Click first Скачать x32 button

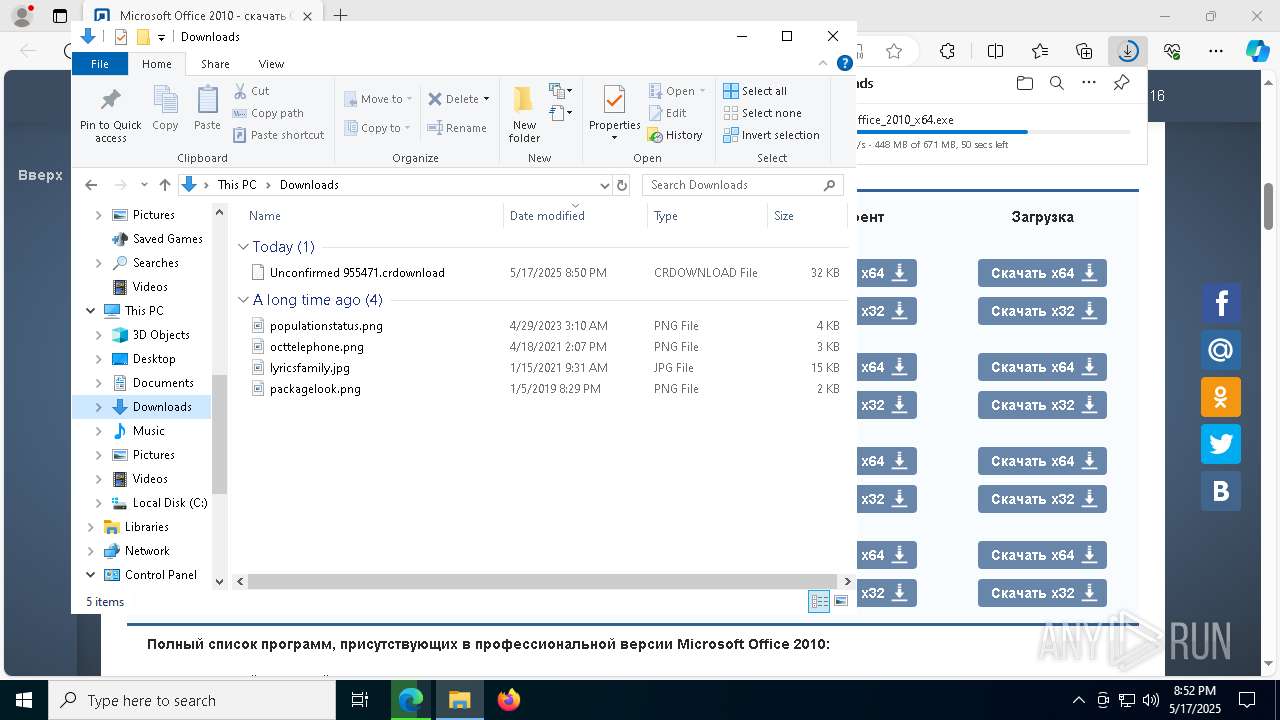[x=1042, y=311]
